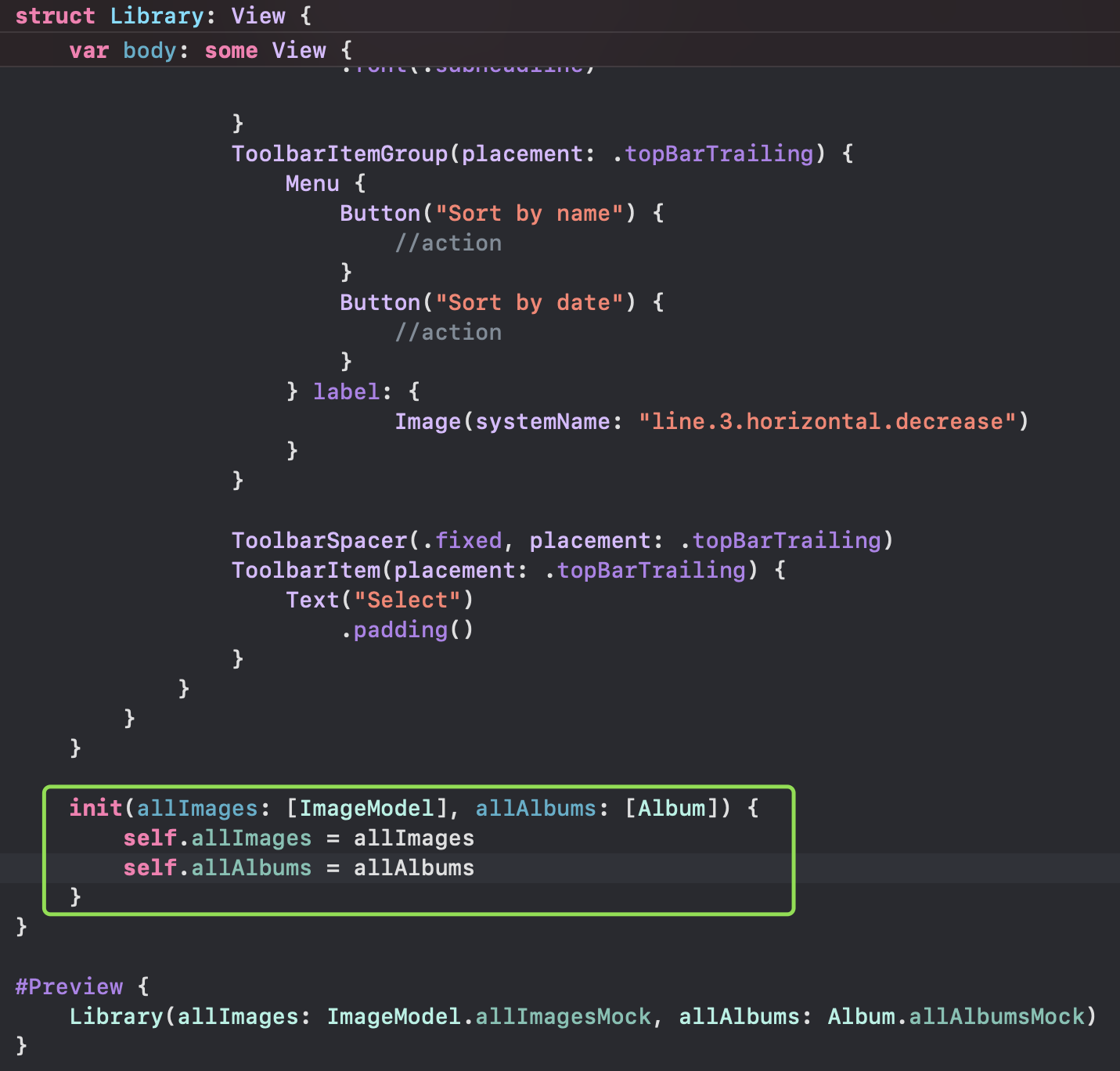Click the //action comment under Sort by name
Viewport: 1120px width, 1071px height.
(x=448, y=243)
